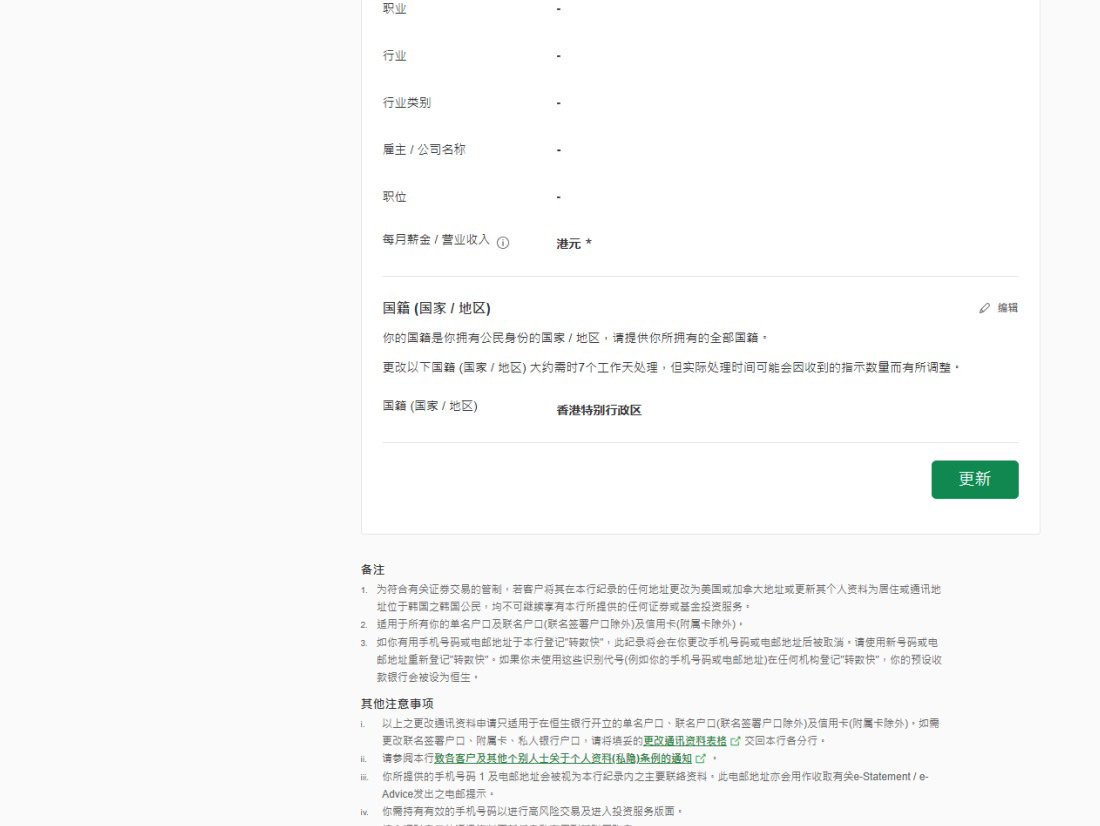1100x826 pixels.
Task: Click the 职业 field label
Action: (x=395, y=9)
